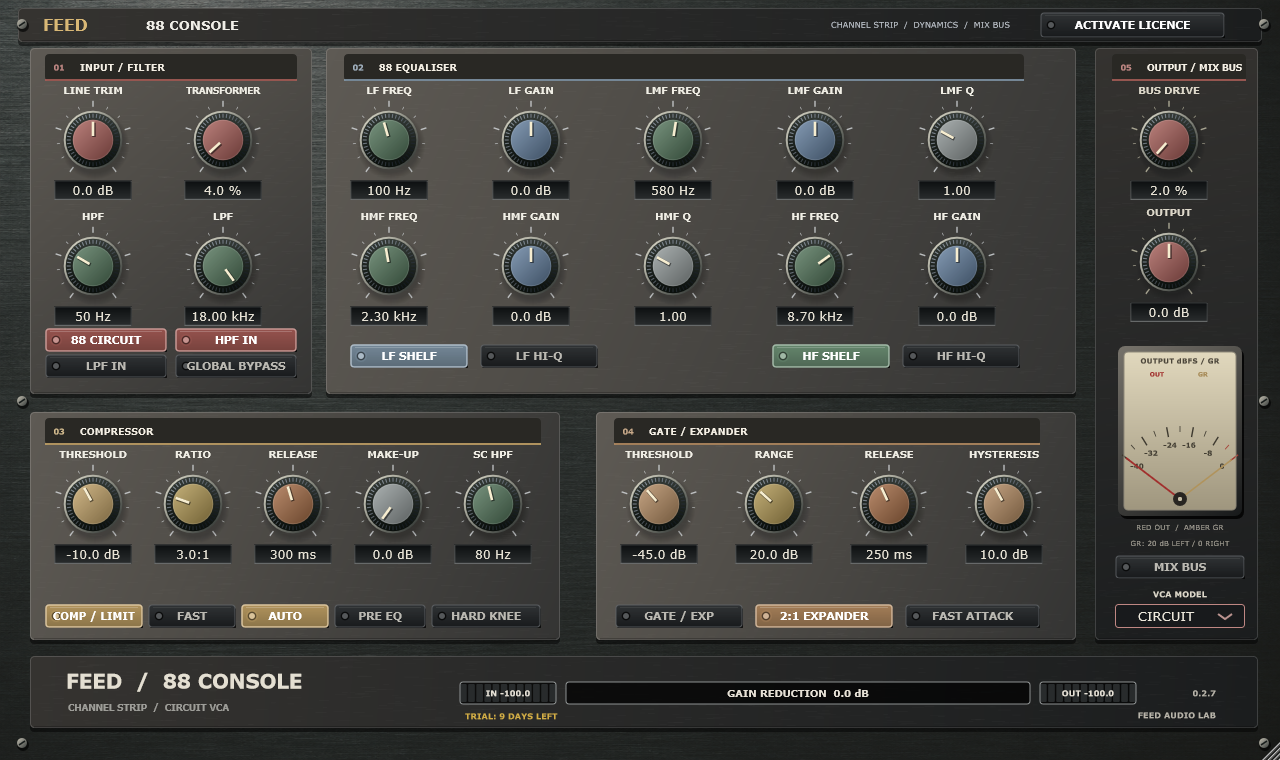Viewport: 1280px width, 760px height.
Task: Click the SC HPF knob
Action: (493, 504)
